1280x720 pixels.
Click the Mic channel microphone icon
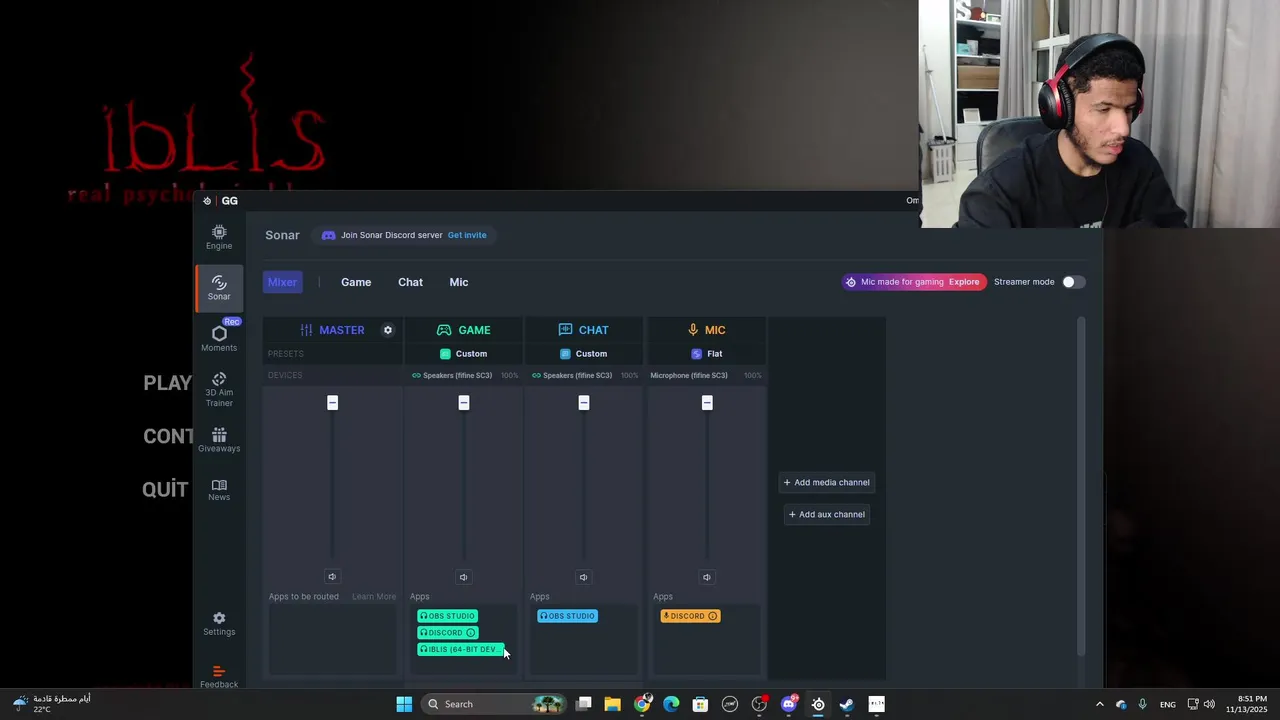coord(693,330)
